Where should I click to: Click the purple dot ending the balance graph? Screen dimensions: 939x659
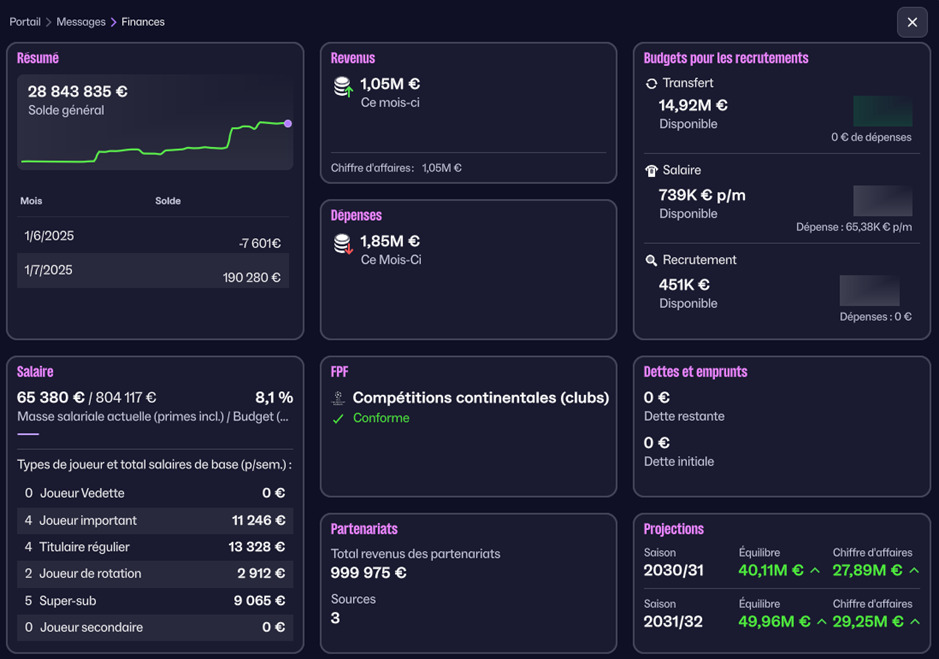(288, 124)
